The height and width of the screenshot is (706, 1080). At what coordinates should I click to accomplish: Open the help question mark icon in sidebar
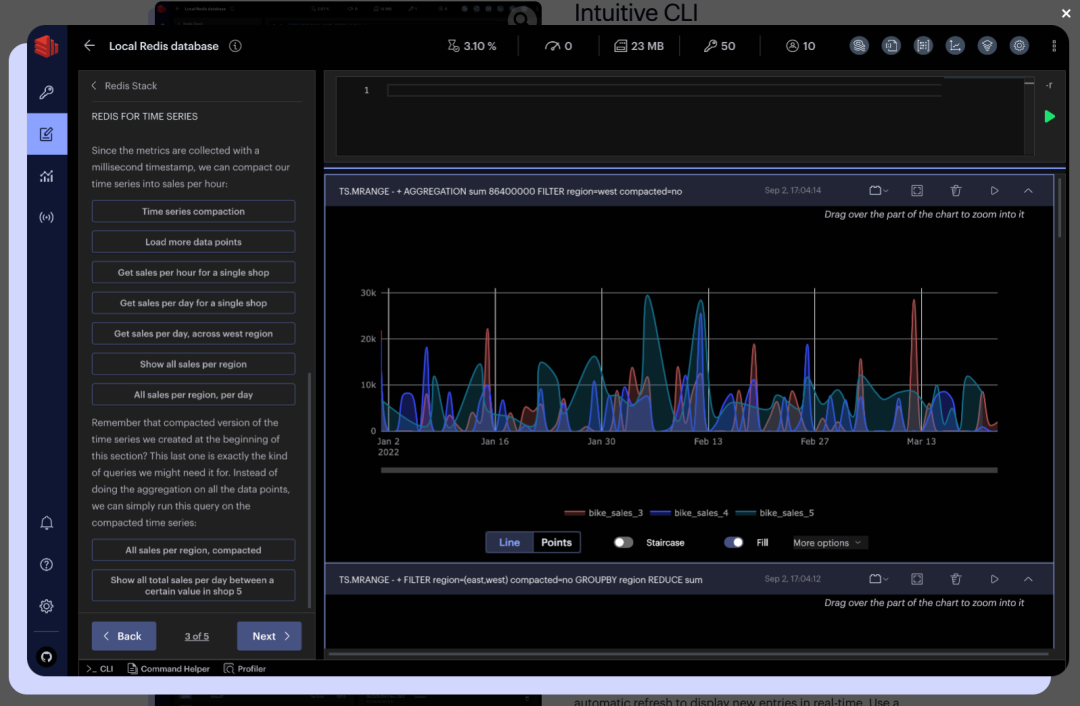(x=46, y=565)
